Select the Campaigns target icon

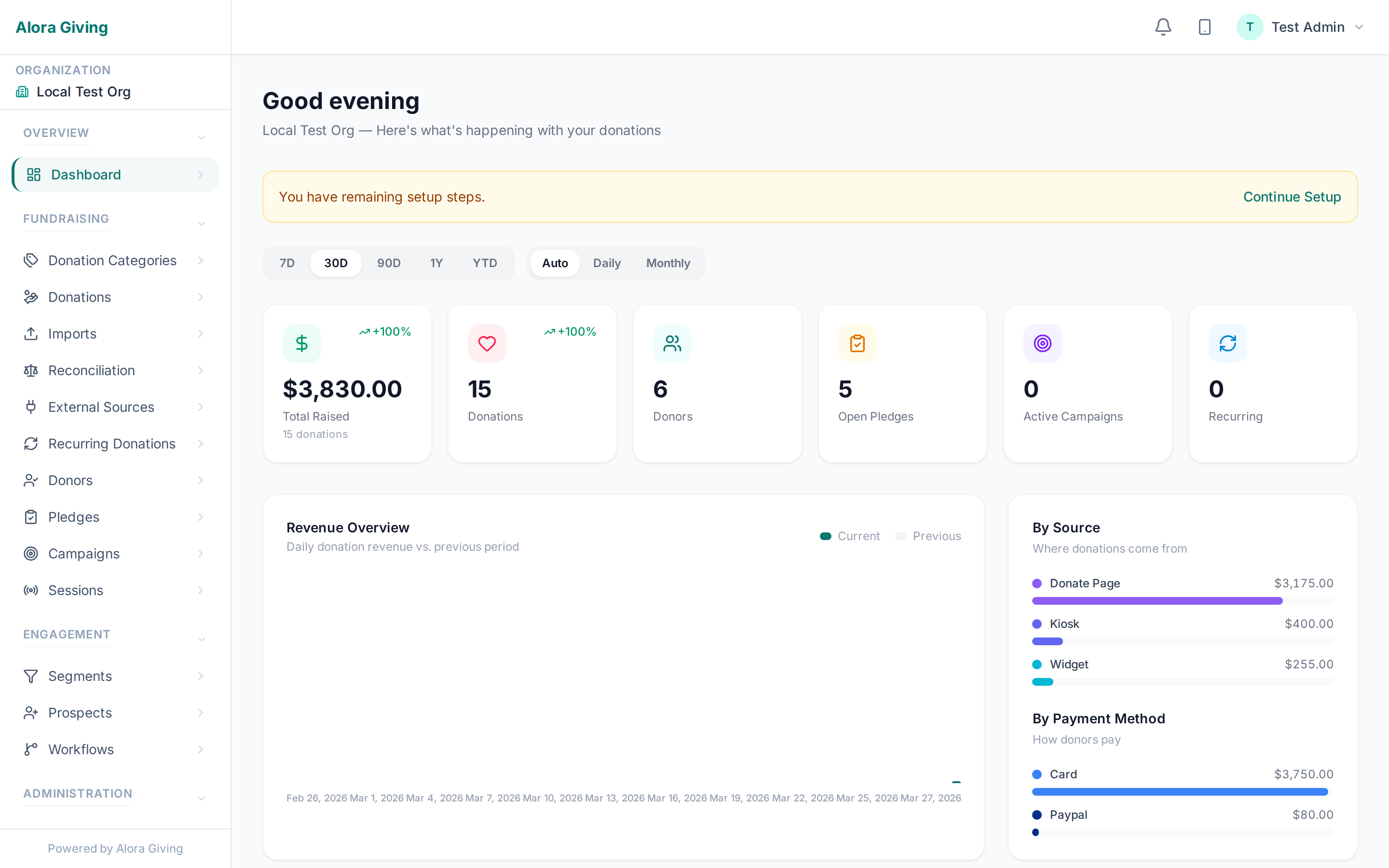[x=31, y=554]
